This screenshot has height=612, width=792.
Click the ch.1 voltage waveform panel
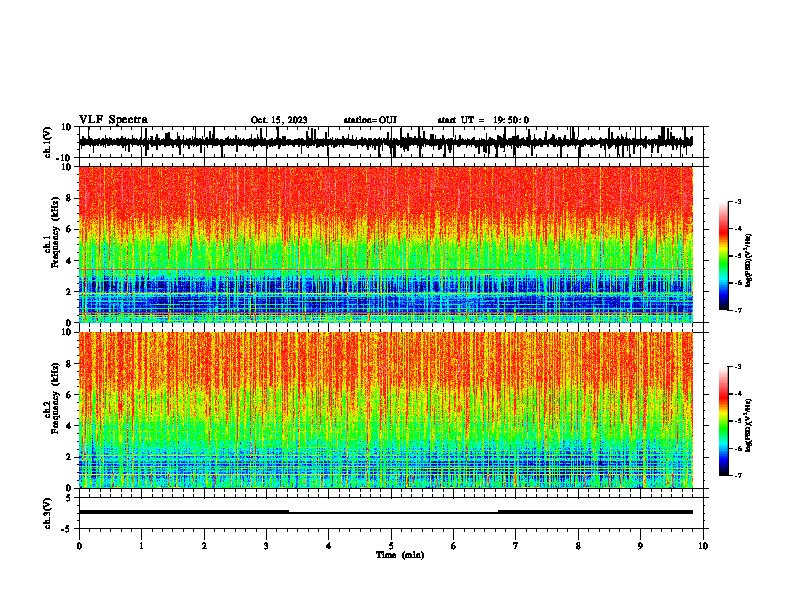coord(391,142)
